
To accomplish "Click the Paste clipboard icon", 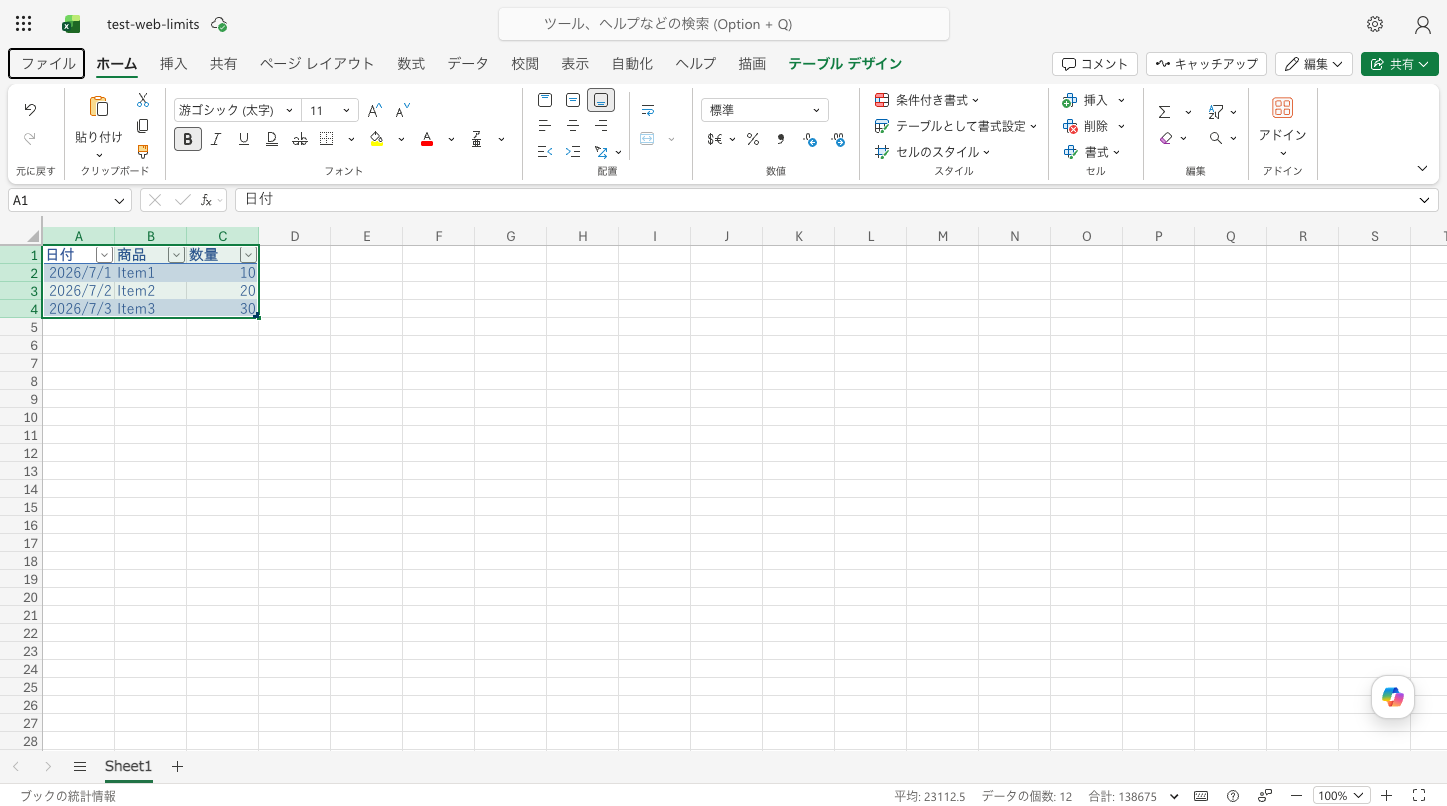I will click(98, 107).
